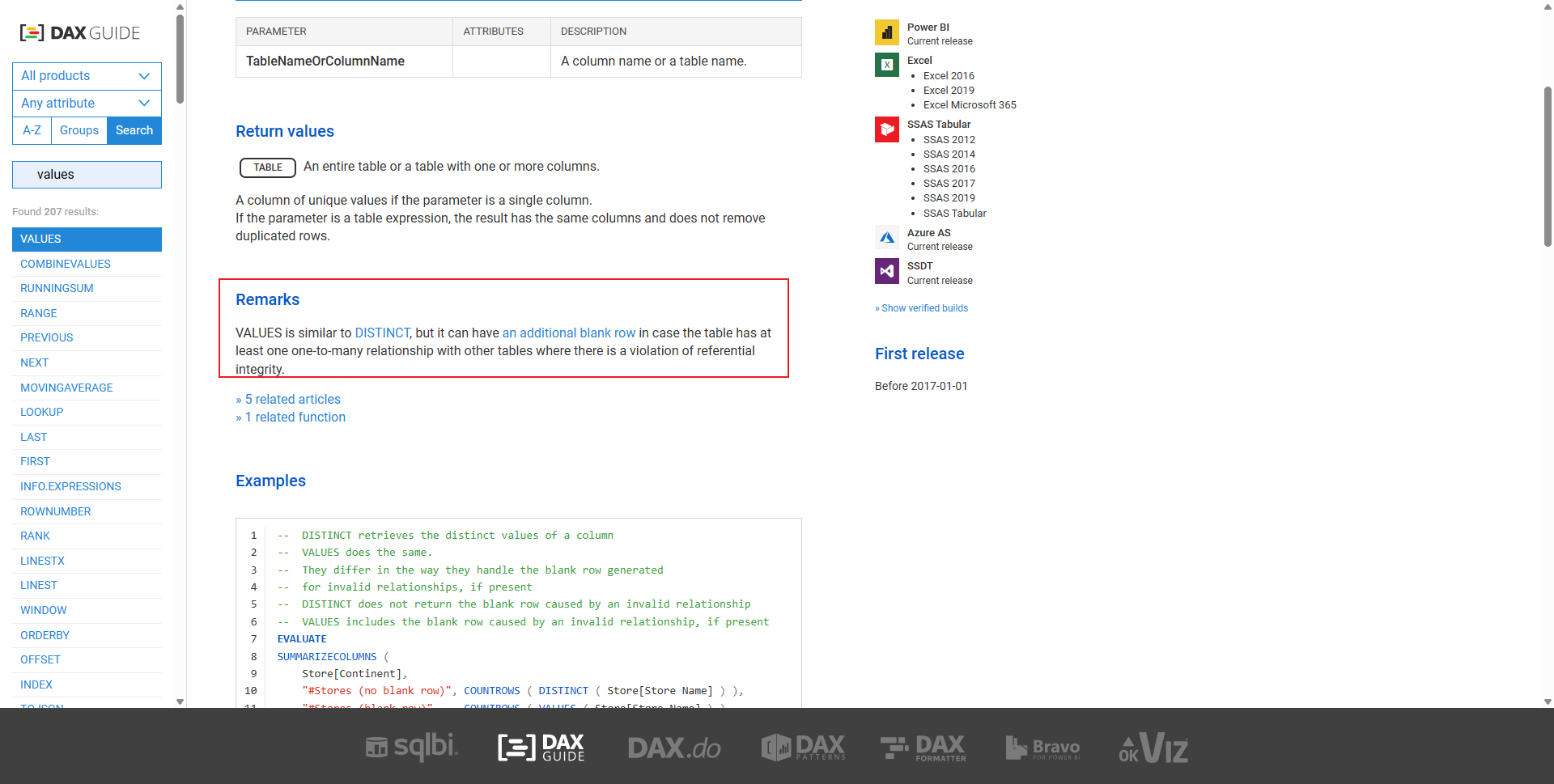The height and width of the screenshot is (784, 1554).
Task: Open ROWNUMBER function from results
Action: coord(87,512)
